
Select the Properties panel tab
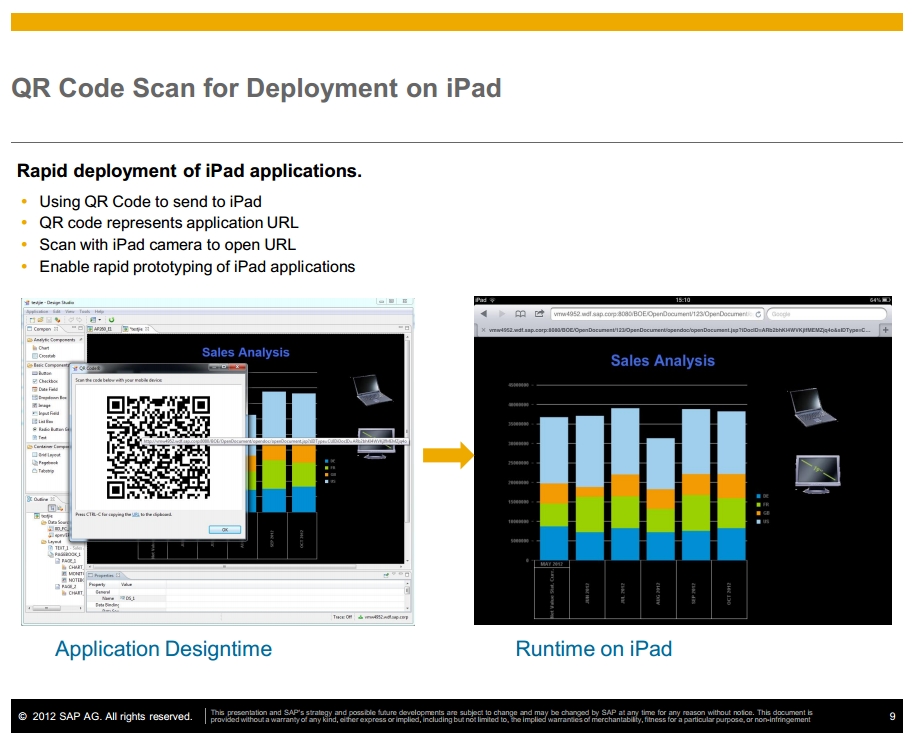point(105,575)
